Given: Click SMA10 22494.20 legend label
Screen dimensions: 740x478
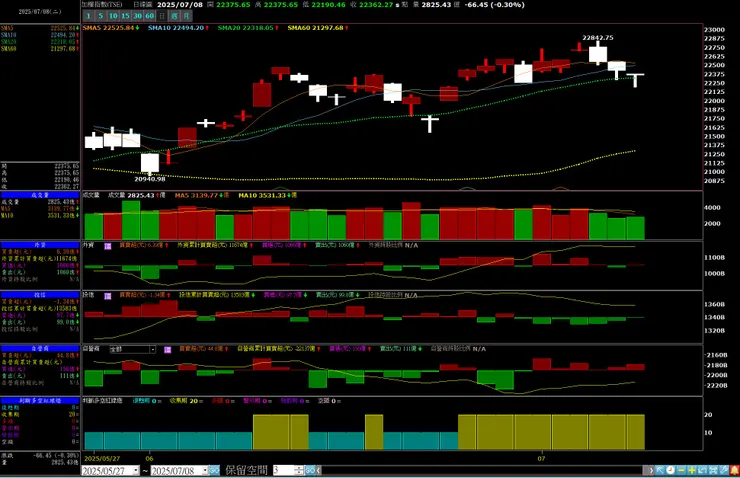Looking at the screenshot, I should point(178,28).
